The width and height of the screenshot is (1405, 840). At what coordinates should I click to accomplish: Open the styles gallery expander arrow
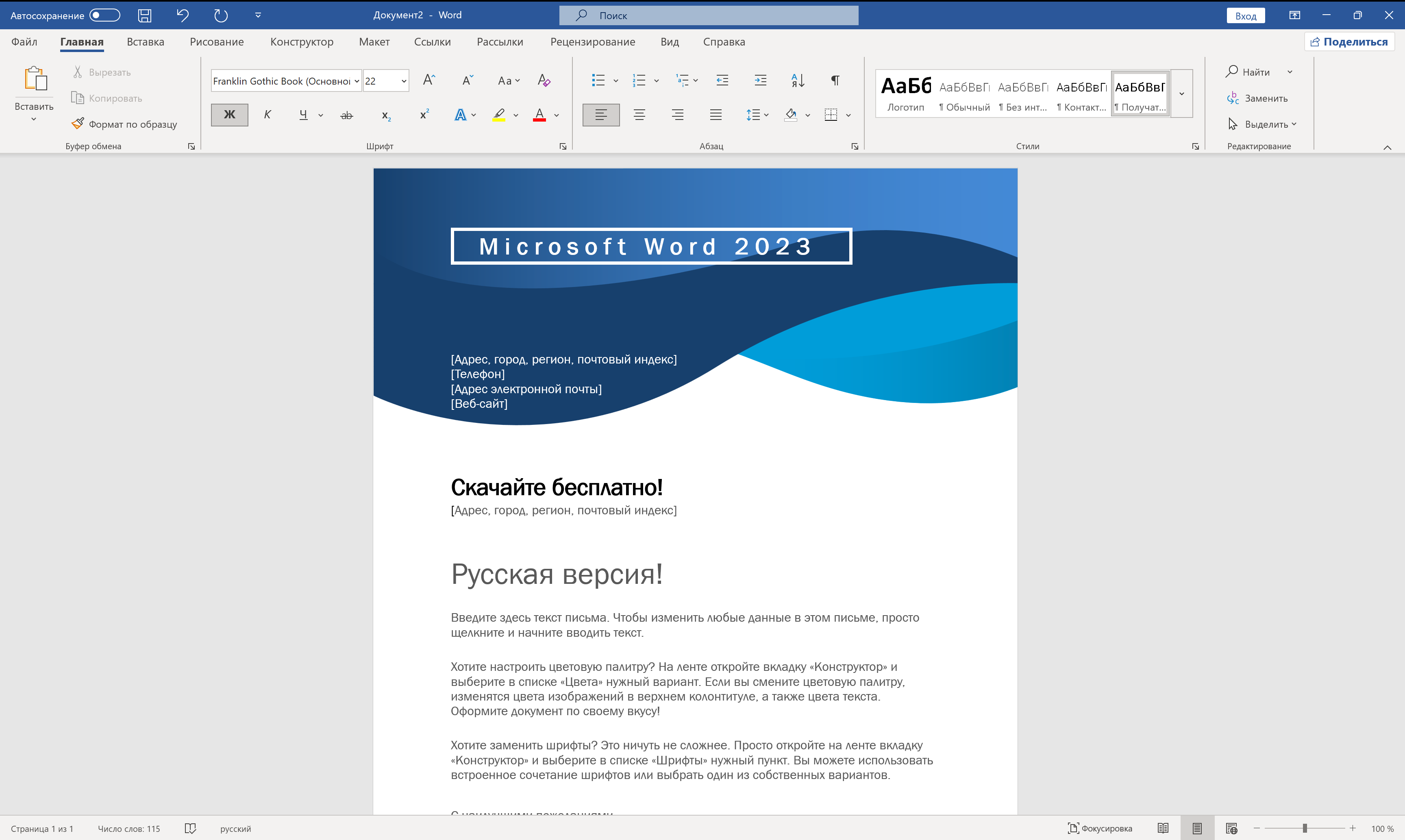point(1181,94)
